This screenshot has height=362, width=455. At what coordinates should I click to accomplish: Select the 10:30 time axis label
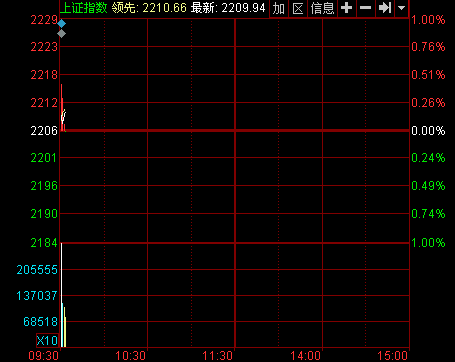130,356
